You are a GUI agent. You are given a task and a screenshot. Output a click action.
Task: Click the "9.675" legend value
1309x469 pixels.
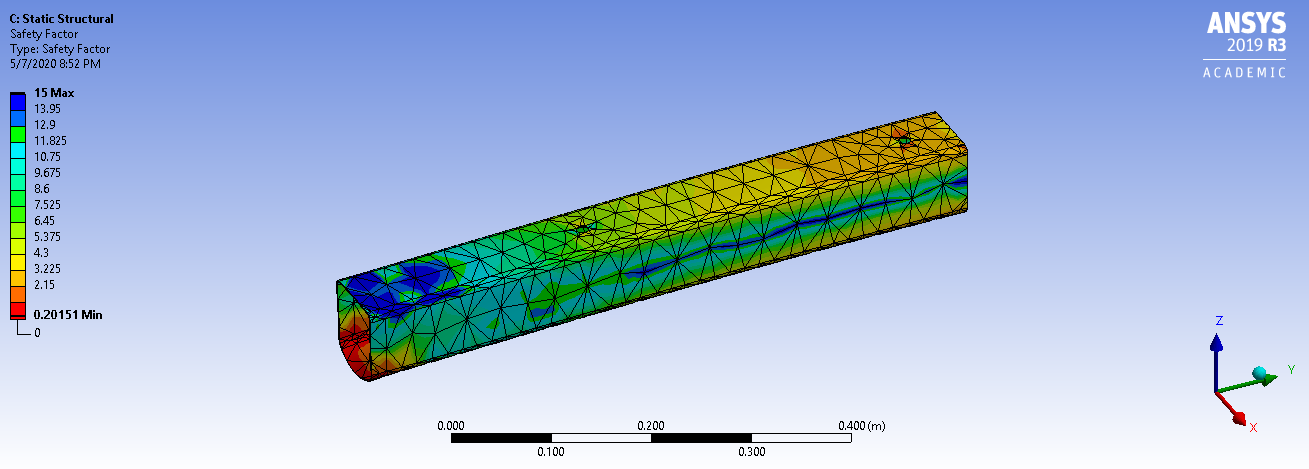point(48,172)
